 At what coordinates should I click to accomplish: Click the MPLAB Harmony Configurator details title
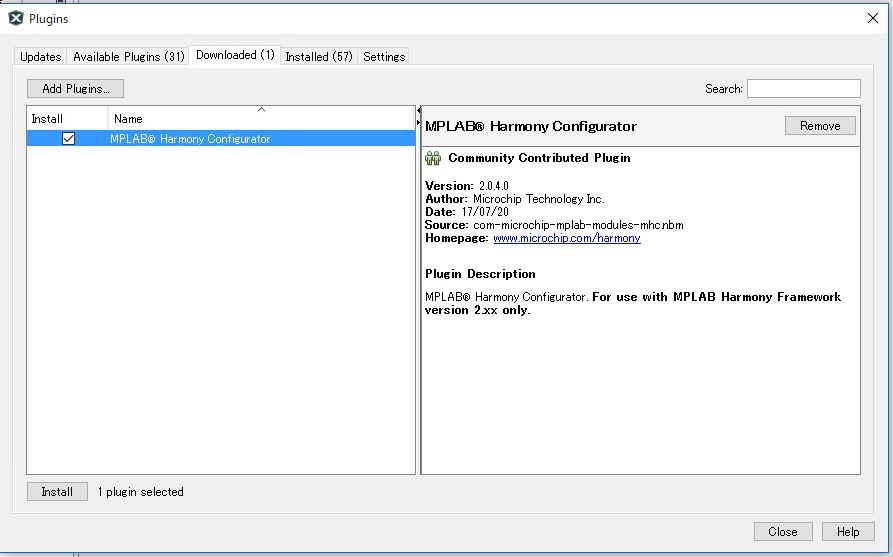[531, 126]
